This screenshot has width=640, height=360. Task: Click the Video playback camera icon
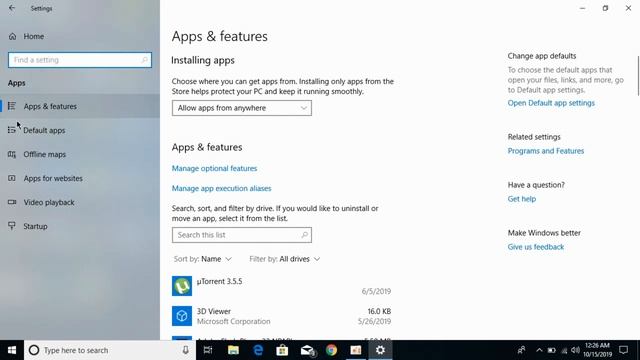tap(12, 202)
